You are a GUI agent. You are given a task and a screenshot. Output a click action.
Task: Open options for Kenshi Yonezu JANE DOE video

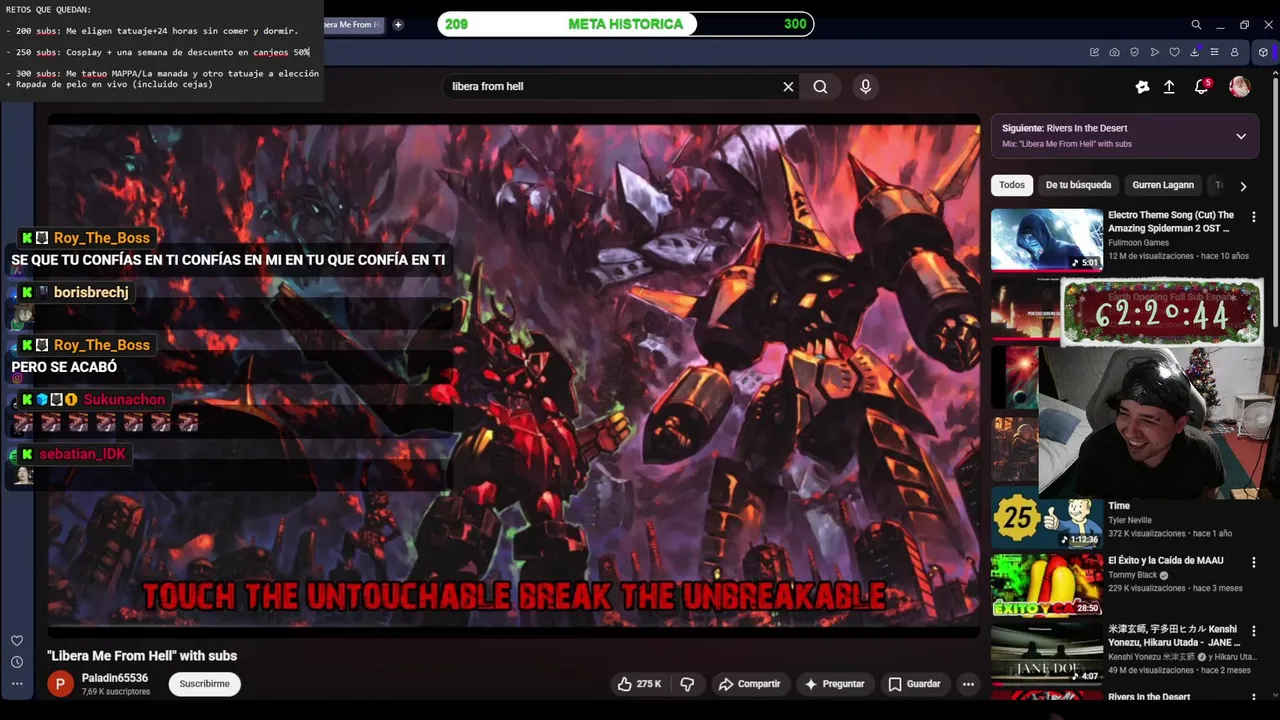pos(1253,632)
